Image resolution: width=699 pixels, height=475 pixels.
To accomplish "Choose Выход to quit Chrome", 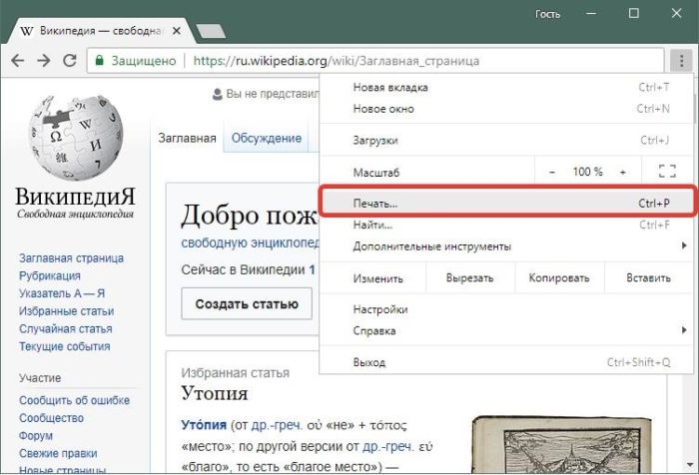I will point(507,362).
